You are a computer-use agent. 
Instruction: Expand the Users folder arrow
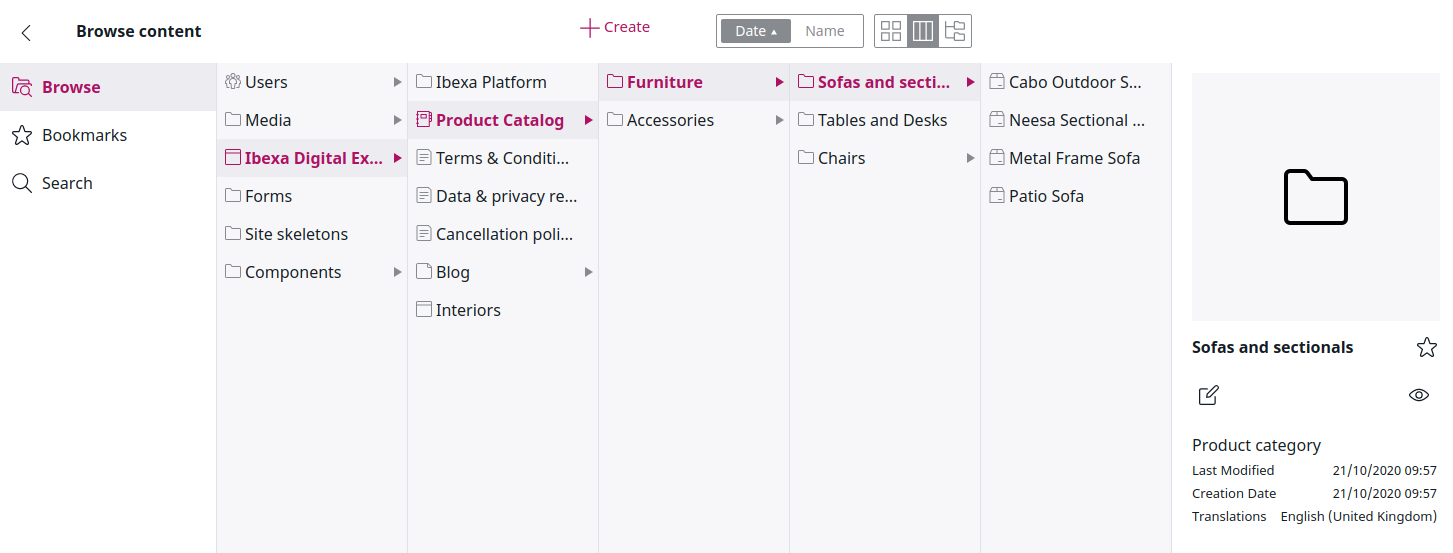(398, 82)
